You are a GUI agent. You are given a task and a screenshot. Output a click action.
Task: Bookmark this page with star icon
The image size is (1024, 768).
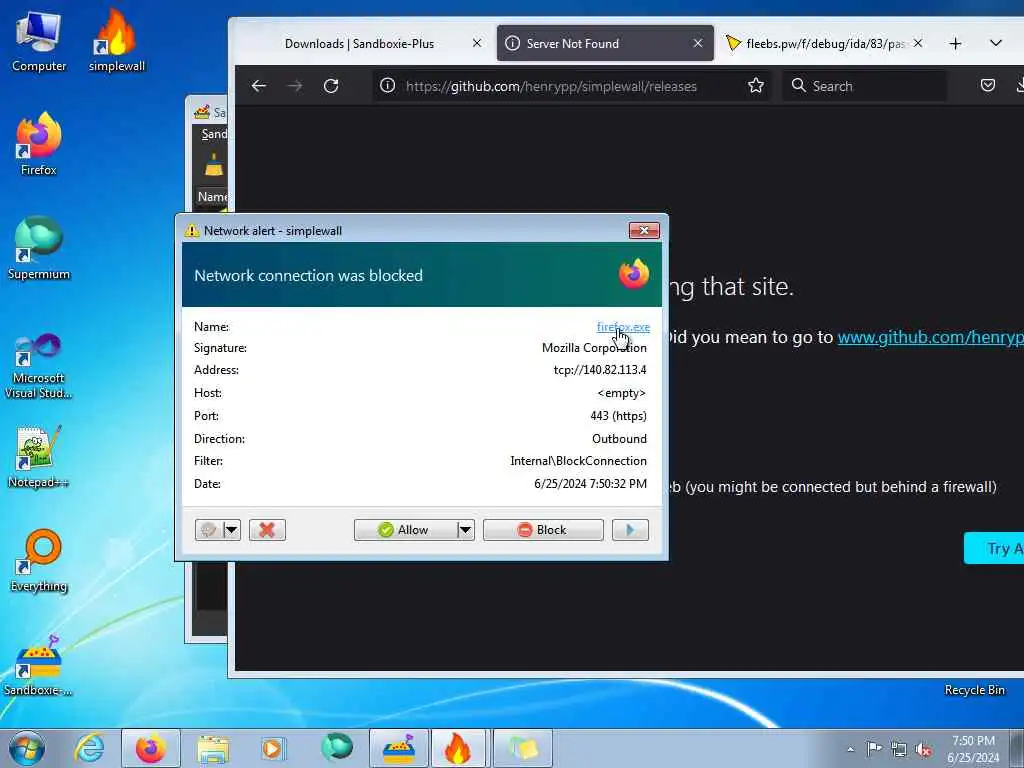(x=756, y=86)
